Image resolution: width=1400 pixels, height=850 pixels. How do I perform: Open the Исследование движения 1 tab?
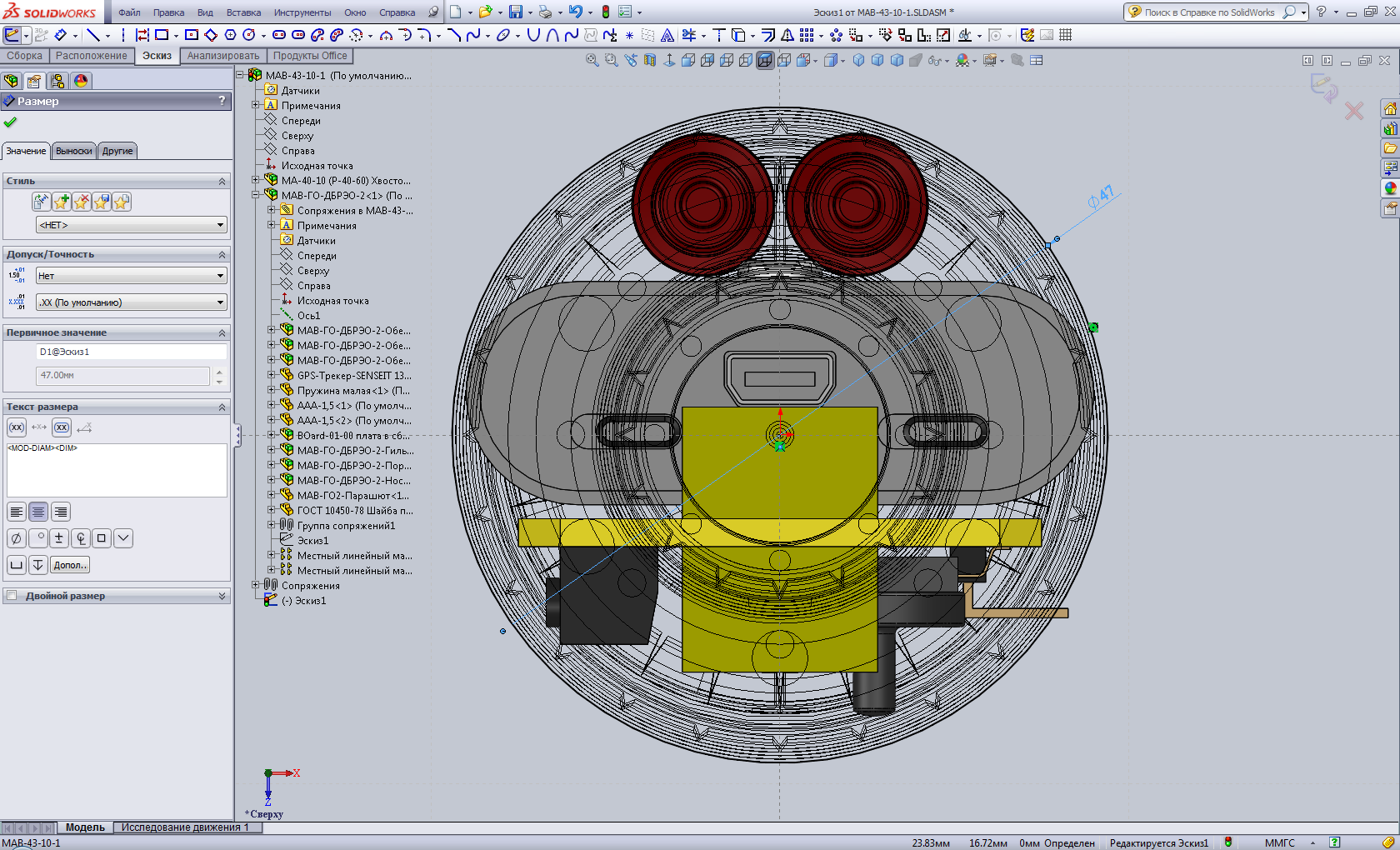185,827
